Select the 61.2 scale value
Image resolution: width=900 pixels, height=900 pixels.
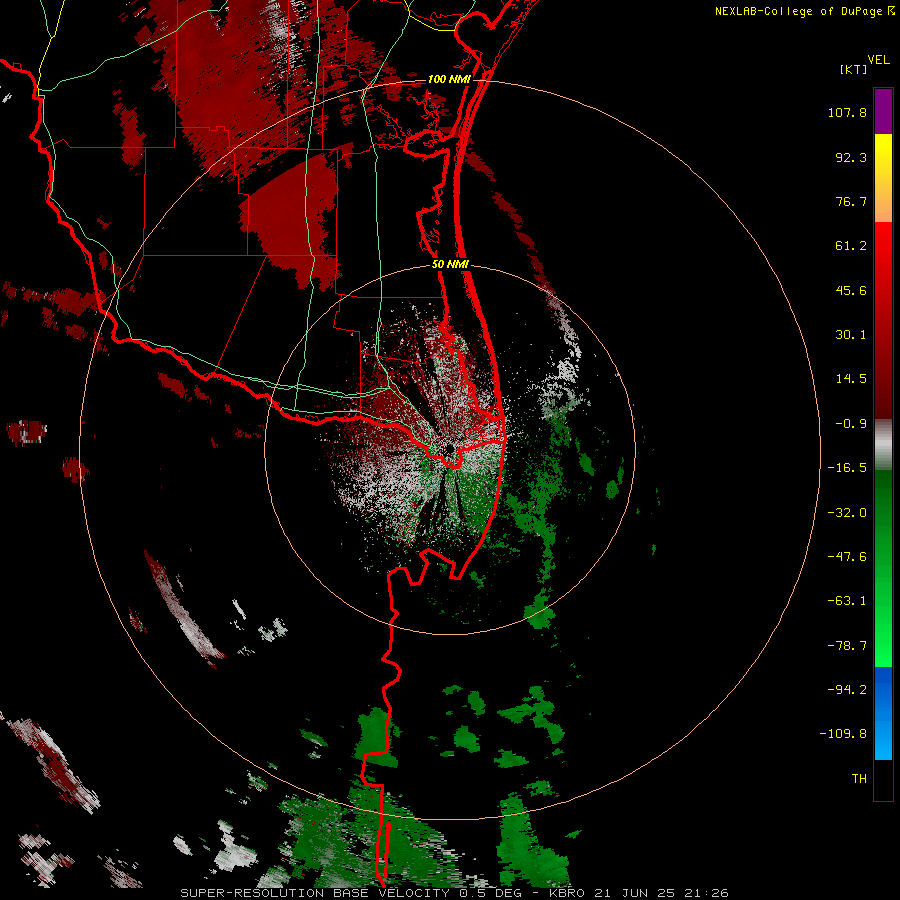(x=851, y=246)
